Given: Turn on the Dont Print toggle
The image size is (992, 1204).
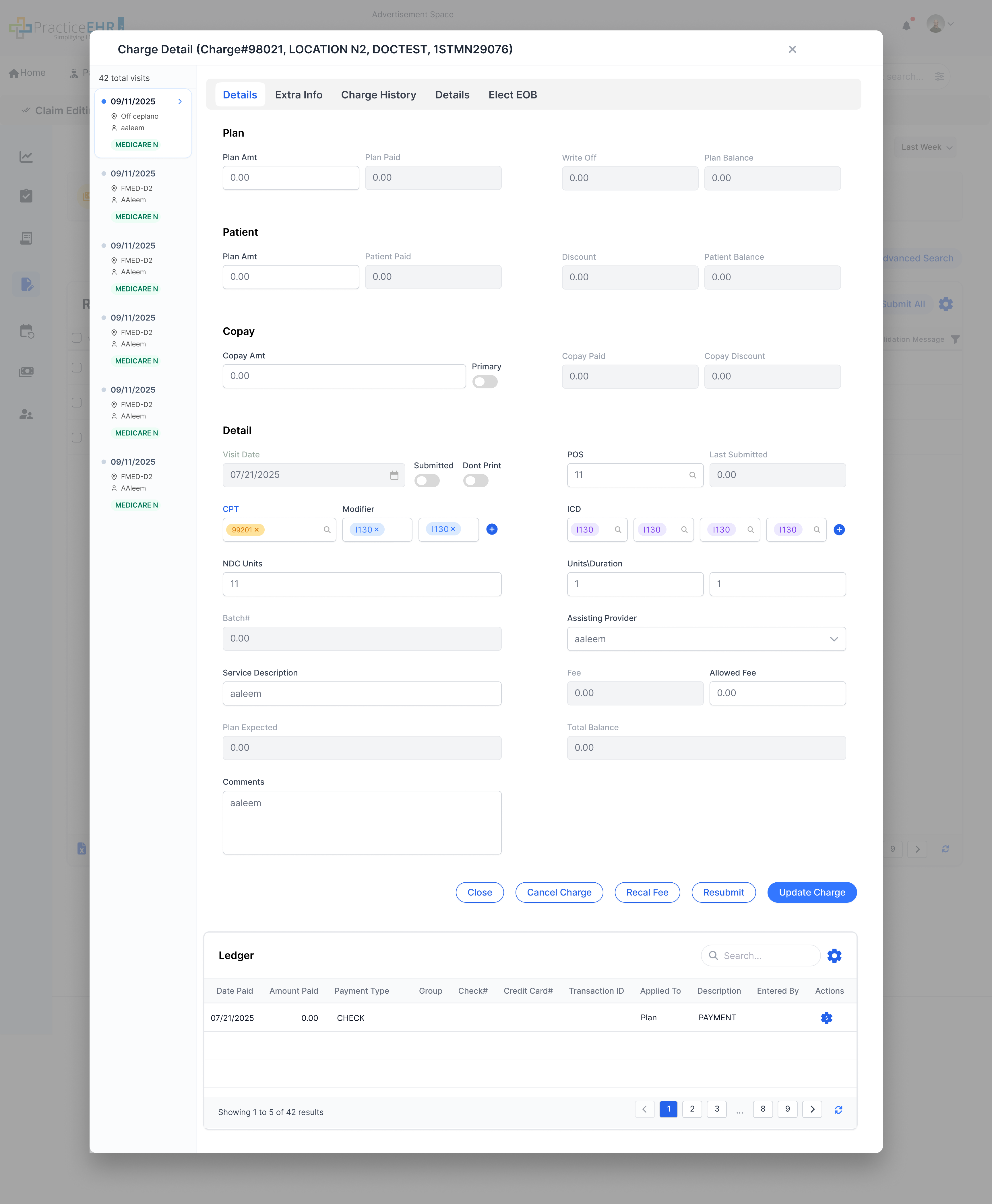Looking at the screenshot, I should tap(475, 481).
